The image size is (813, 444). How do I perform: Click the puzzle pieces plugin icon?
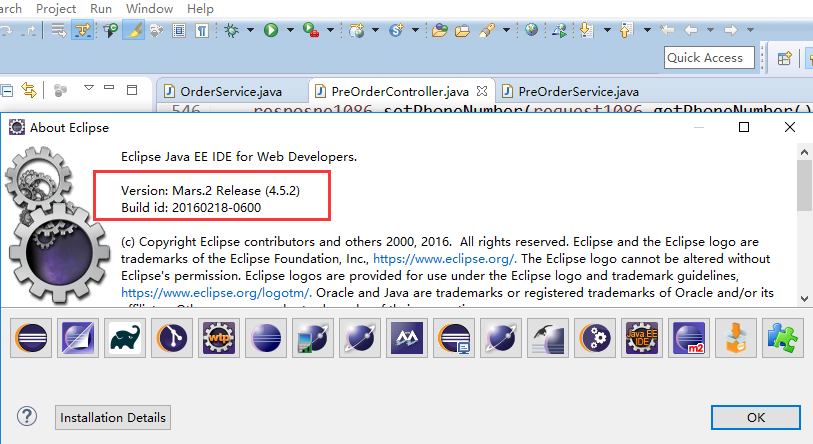point(783,338)
